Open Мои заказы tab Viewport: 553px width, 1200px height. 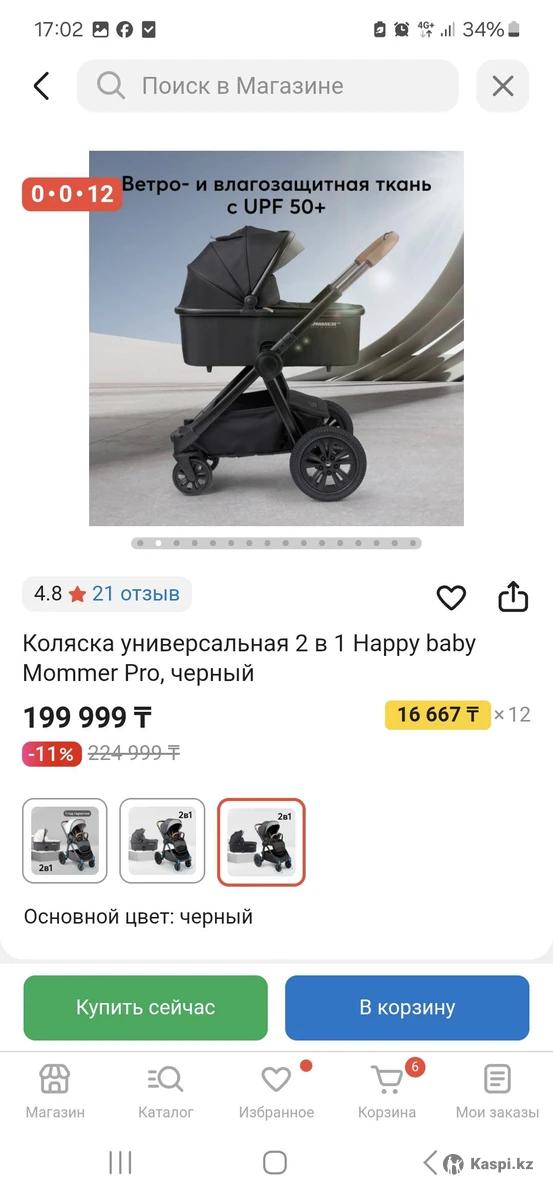497,1091
